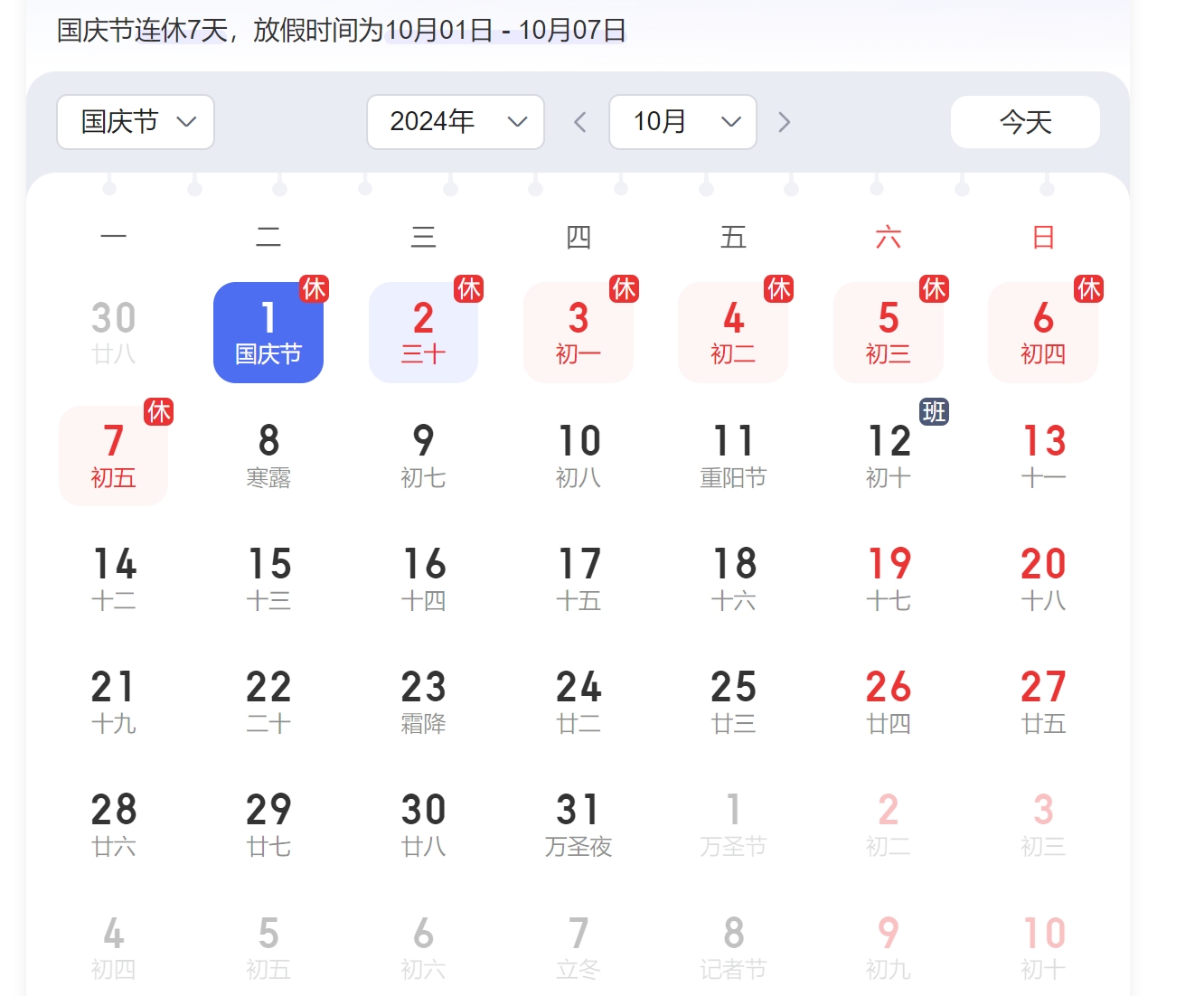Click the 今天 button
Image resolution: width=1204 pixels, height=996 pixels.
pos(1025,122)
